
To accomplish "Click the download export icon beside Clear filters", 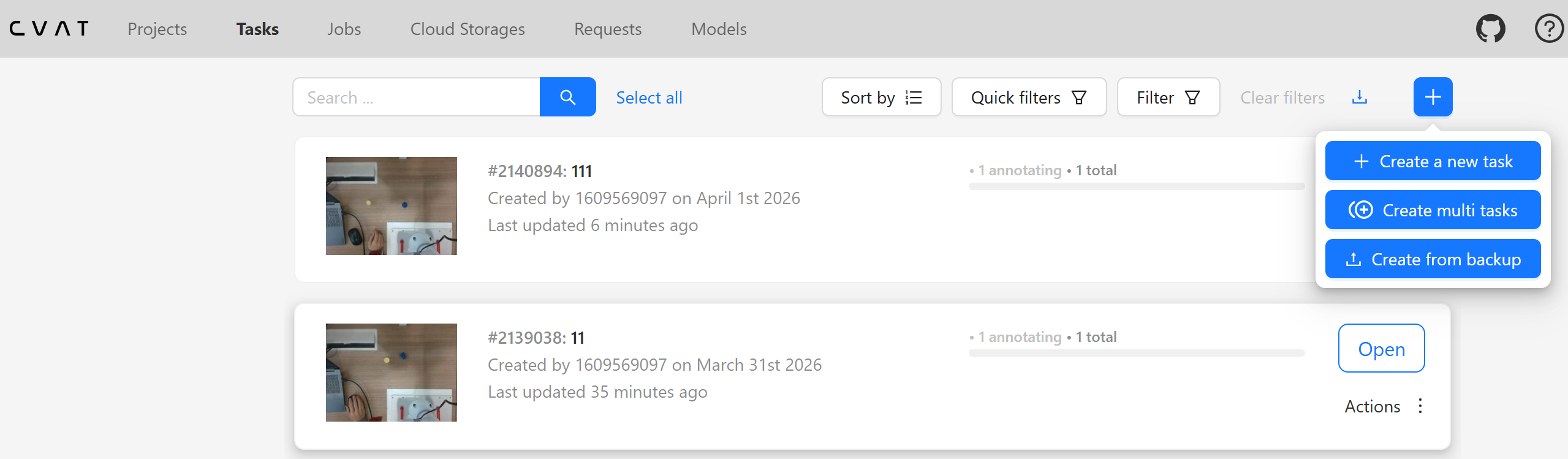I will [x=1360, y=97].
